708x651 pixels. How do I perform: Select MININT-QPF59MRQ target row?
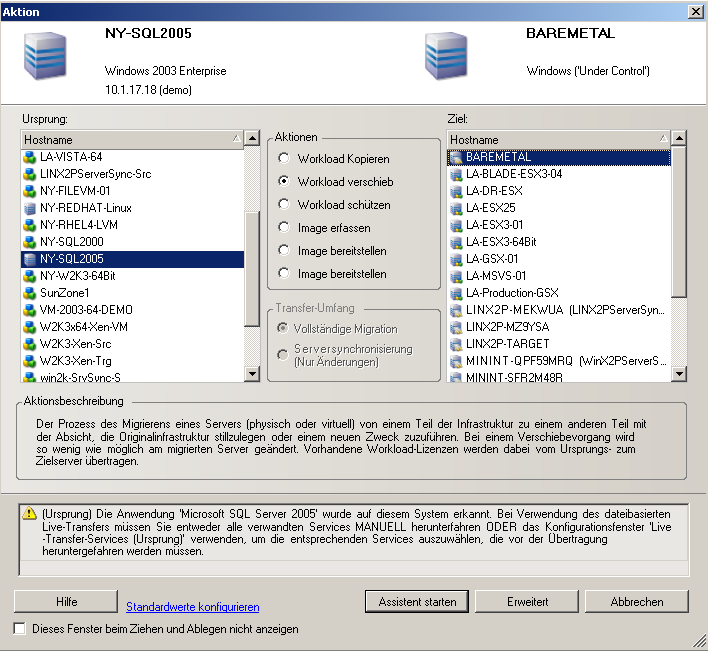pos(559,361)
